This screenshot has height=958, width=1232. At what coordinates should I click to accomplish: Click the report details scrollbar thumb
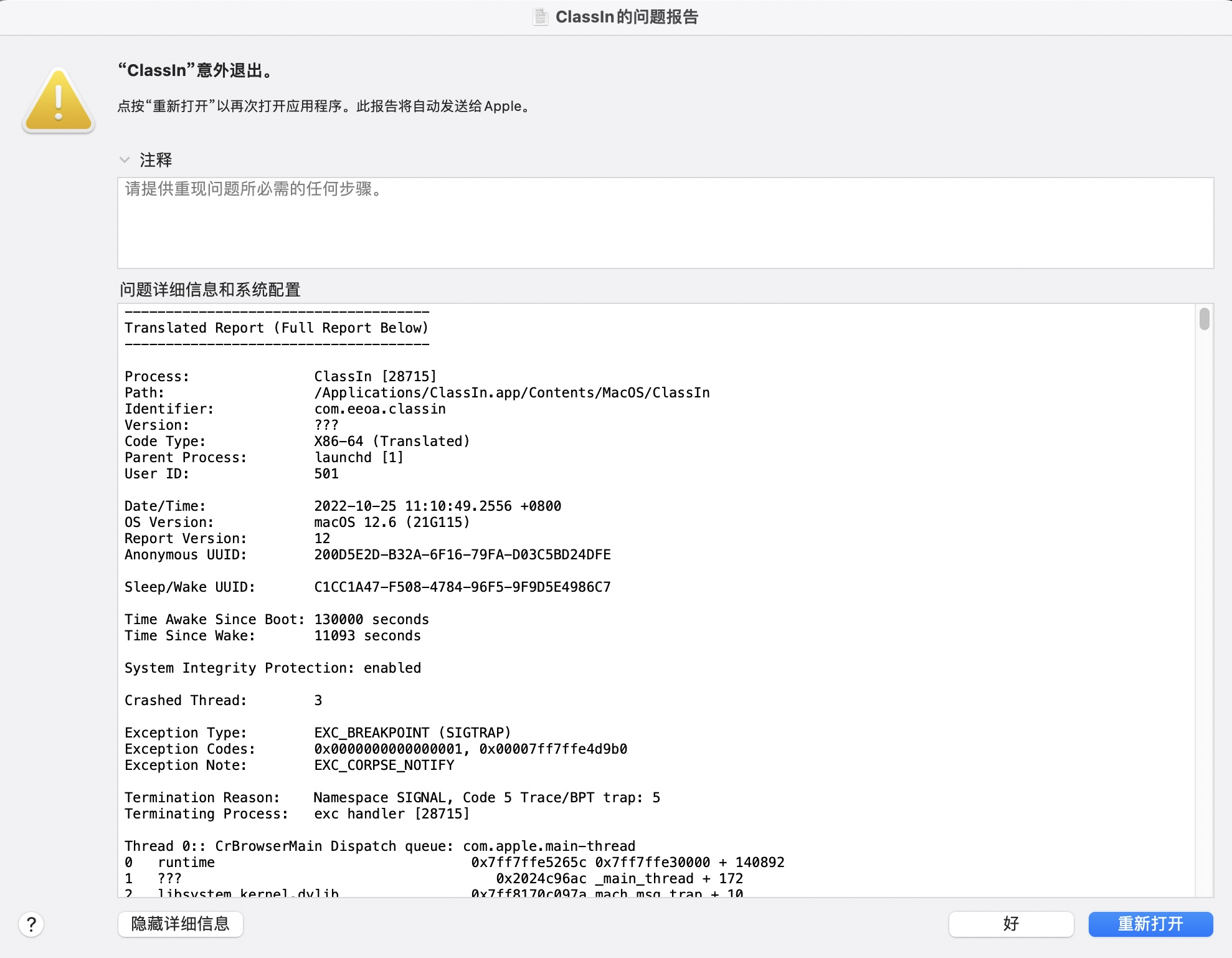[1205, 319]
